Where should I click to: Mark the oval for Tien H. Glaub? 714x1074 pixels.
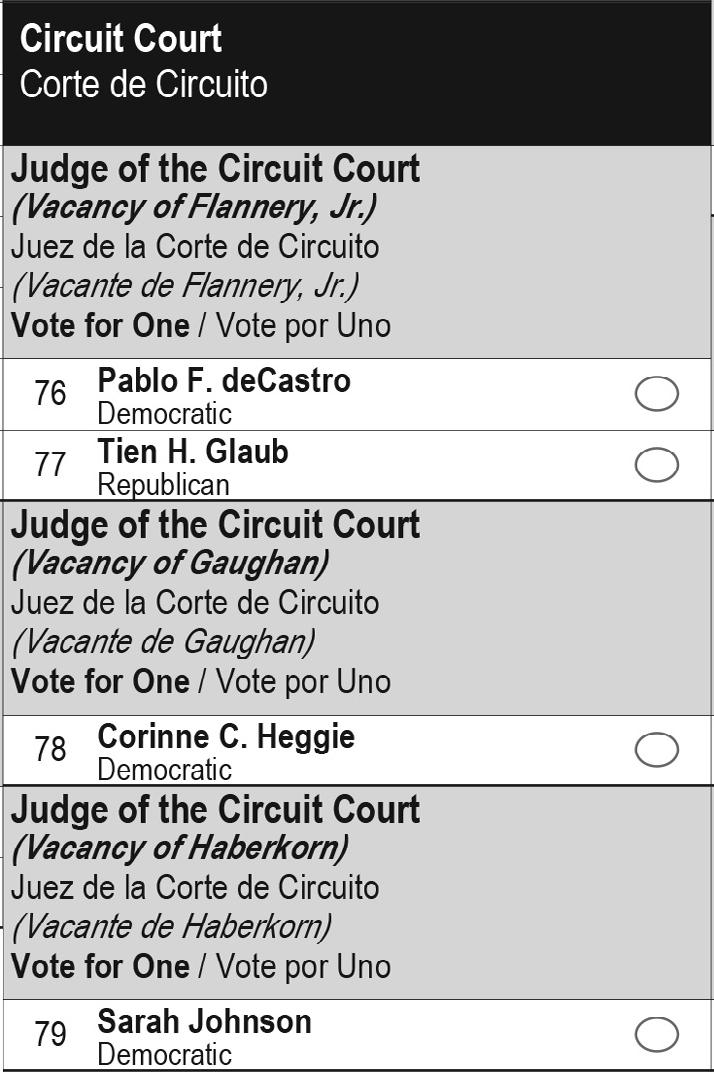tap(656, 465)
